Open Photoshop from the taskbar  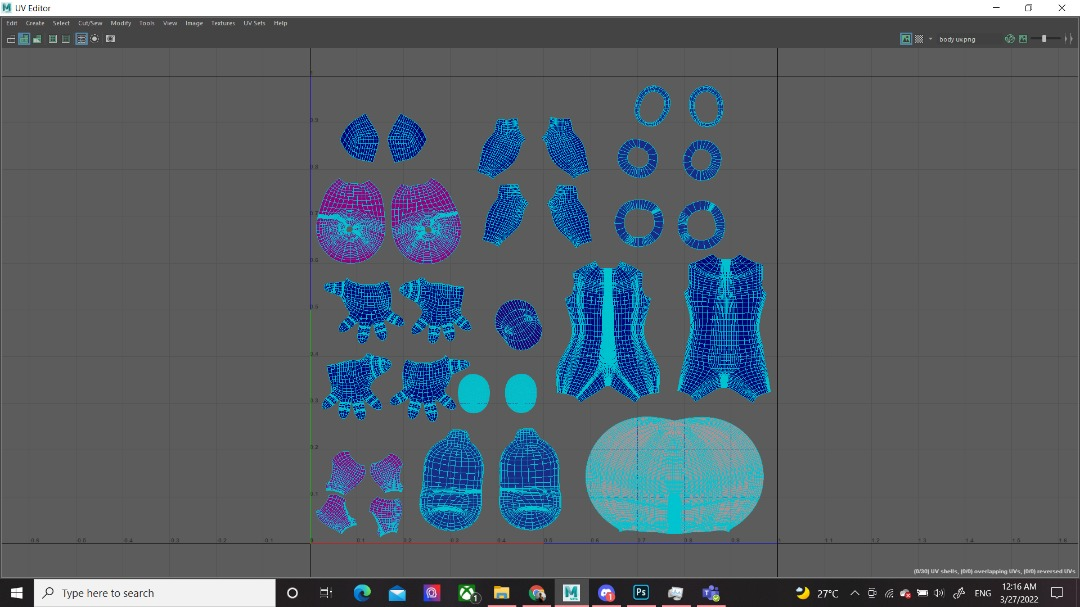[640, 593]
